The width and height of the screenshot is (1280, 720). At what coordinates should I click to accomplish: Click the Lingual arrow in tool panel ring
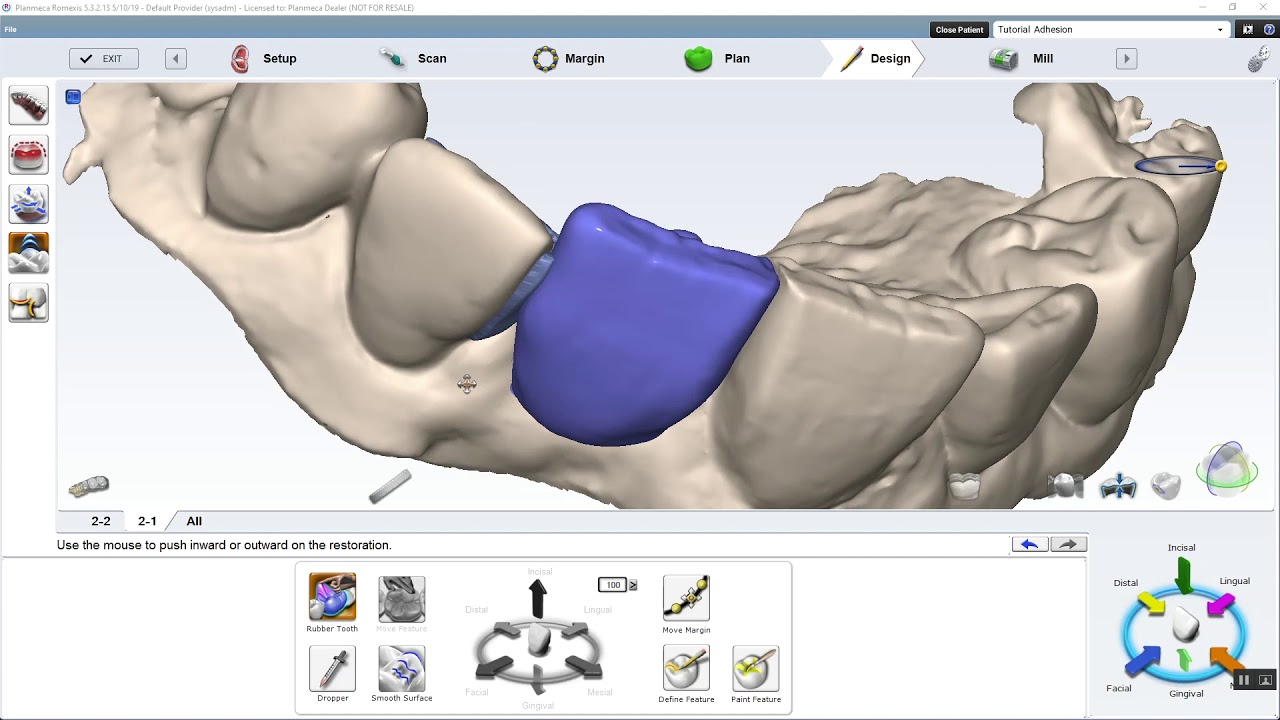(x=577, y=630)
